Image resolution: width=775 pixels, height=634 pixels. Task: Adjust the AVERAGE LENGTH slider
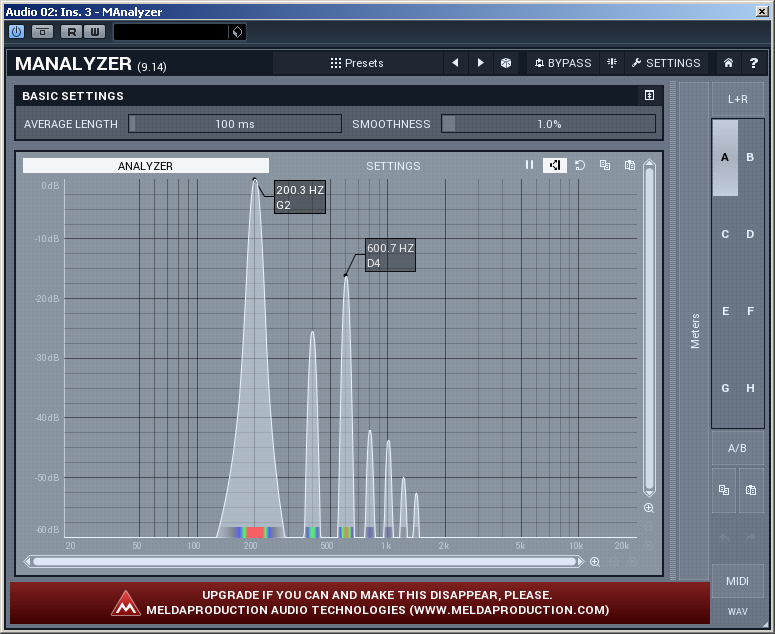pos(235,124)
